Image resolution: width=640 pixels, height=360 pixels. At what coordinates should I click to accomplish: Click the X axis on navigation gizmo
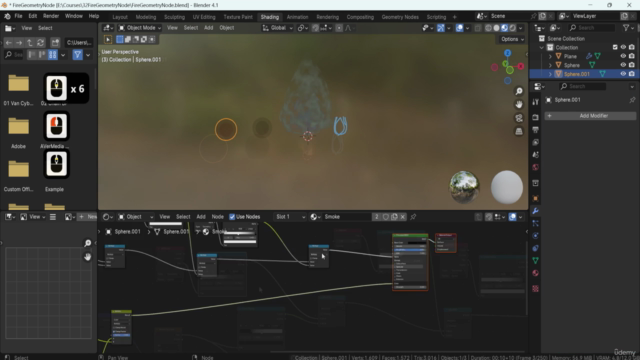tap(521, 66)
